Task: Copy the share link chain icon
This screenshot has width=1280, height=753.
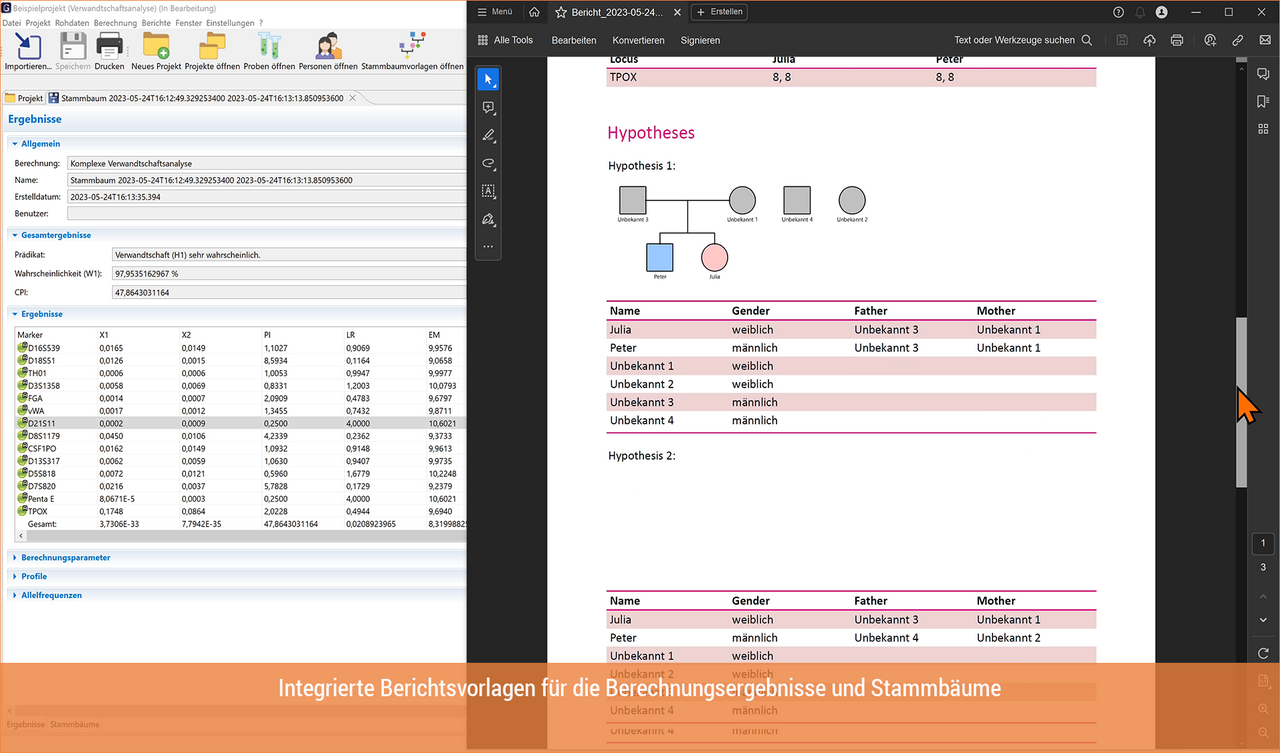Action: click(1238, 40)
